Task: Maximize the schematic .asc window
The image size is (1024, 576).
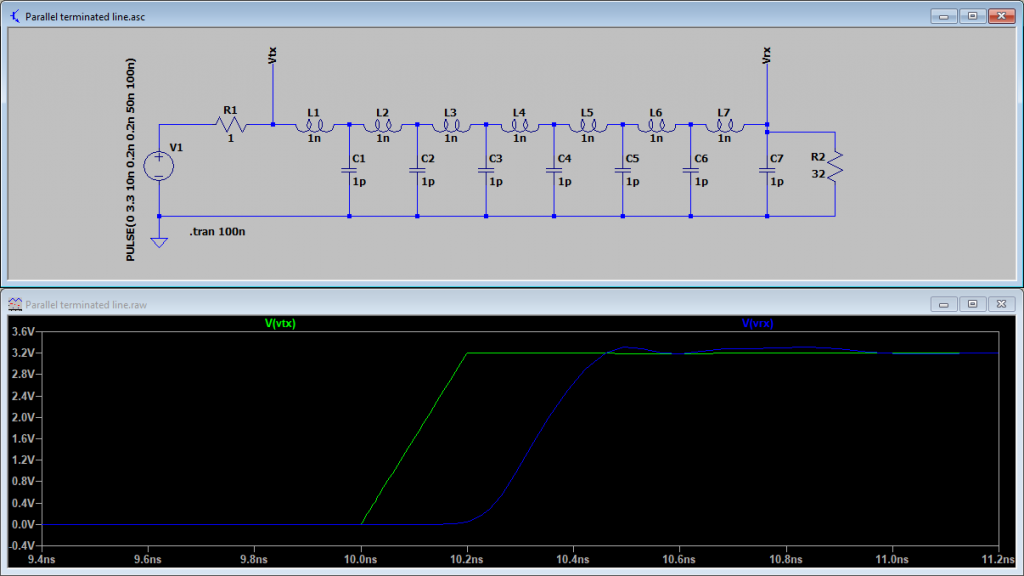Action: coord(971,16)
